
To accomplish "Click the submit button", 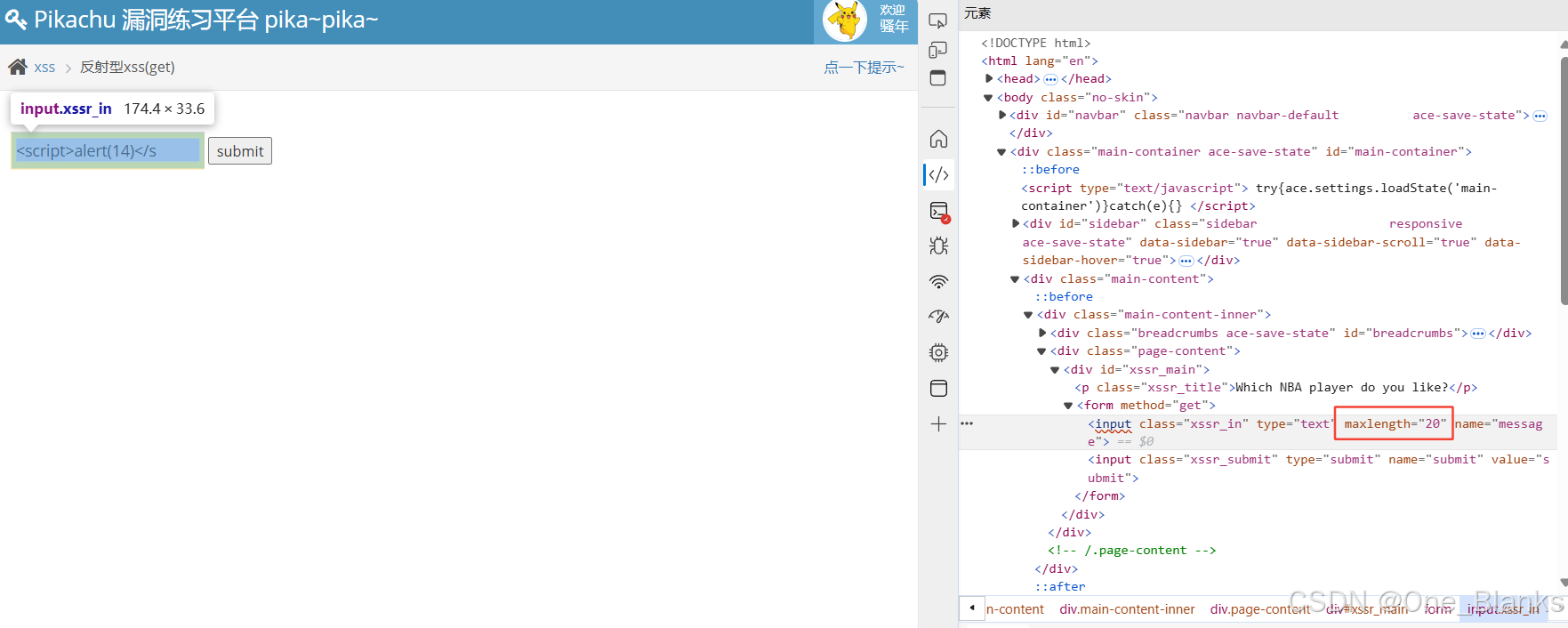I will point(240,151).
